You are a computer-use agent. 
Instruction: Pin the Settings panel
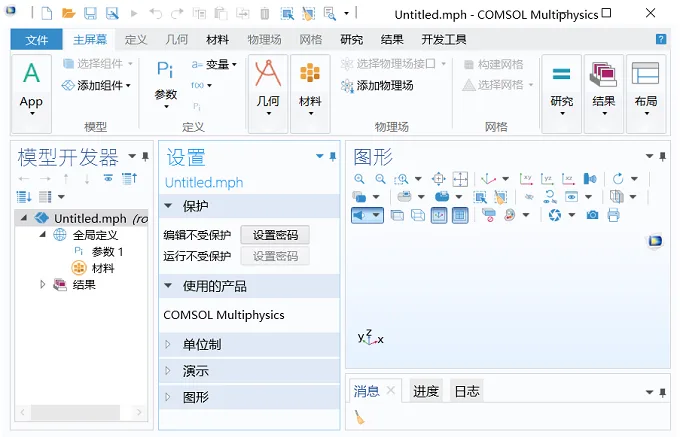coord(333,157)
